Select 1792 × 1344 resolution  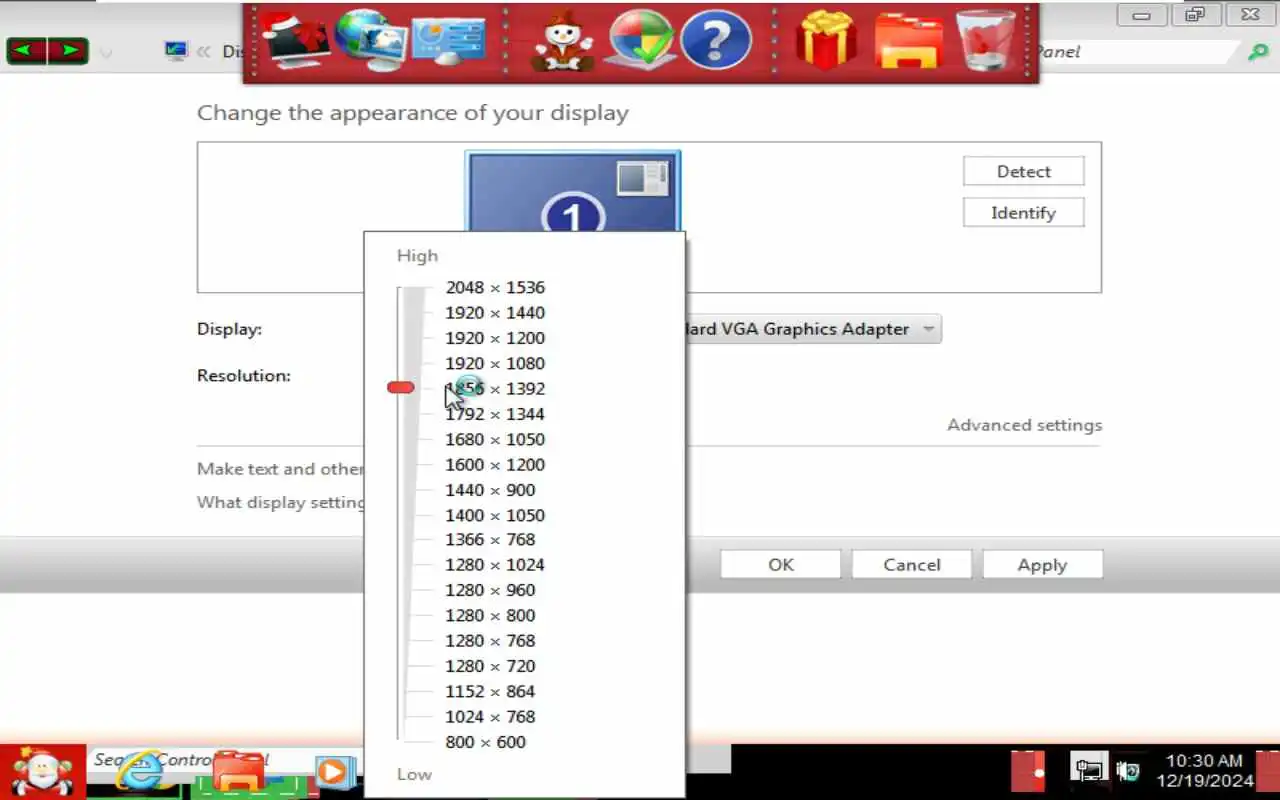tap(495, 414)
